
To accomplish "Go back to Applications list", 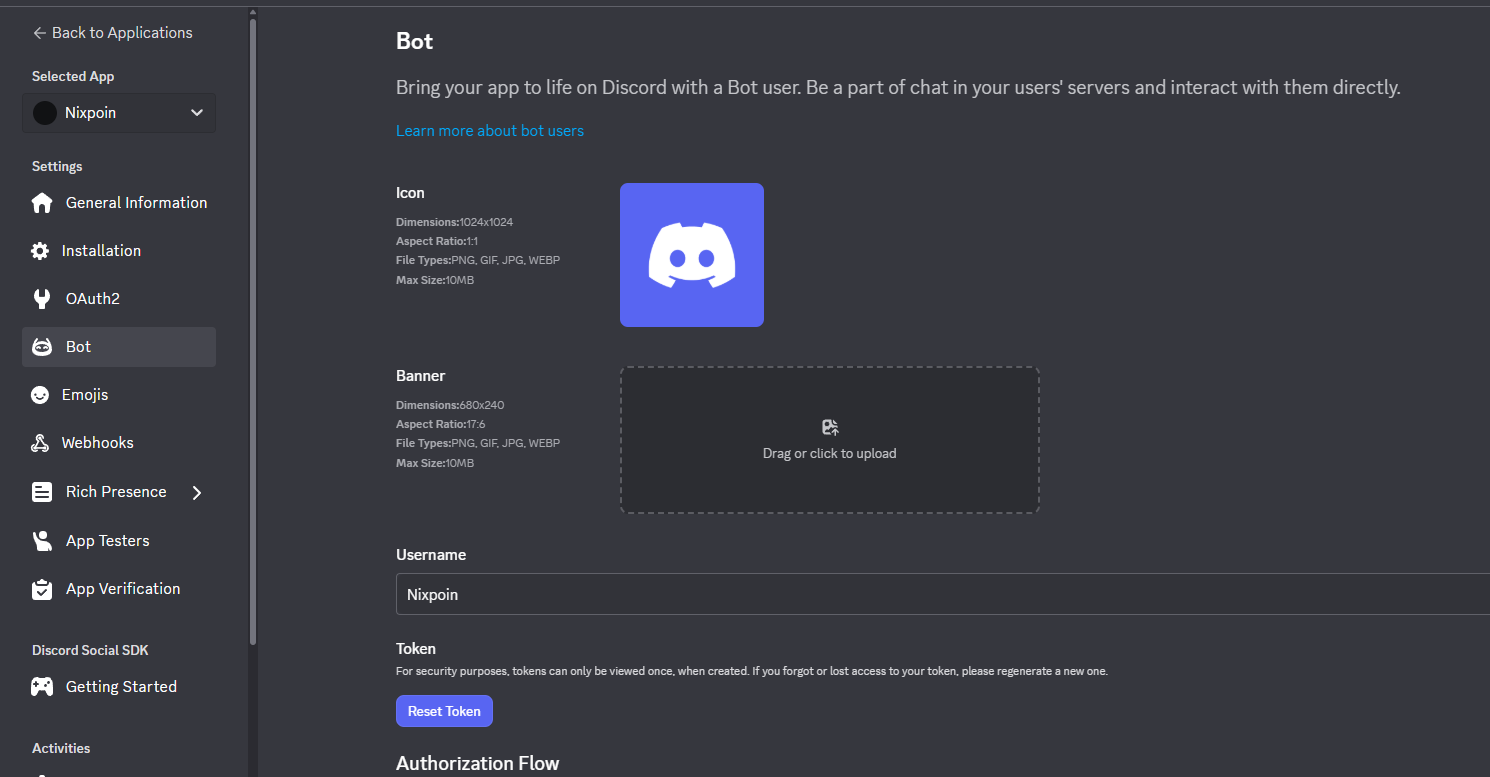I will (x=112, y=33).
